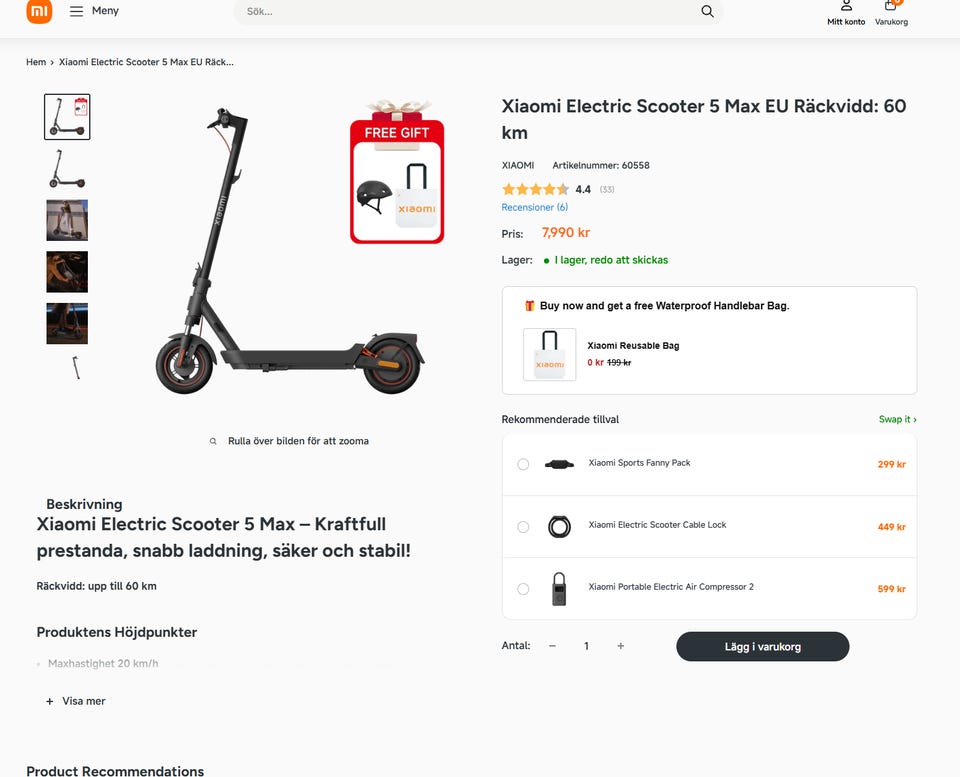
Task: Click the search magnifier icon
Action: click(x=707, y=11)
